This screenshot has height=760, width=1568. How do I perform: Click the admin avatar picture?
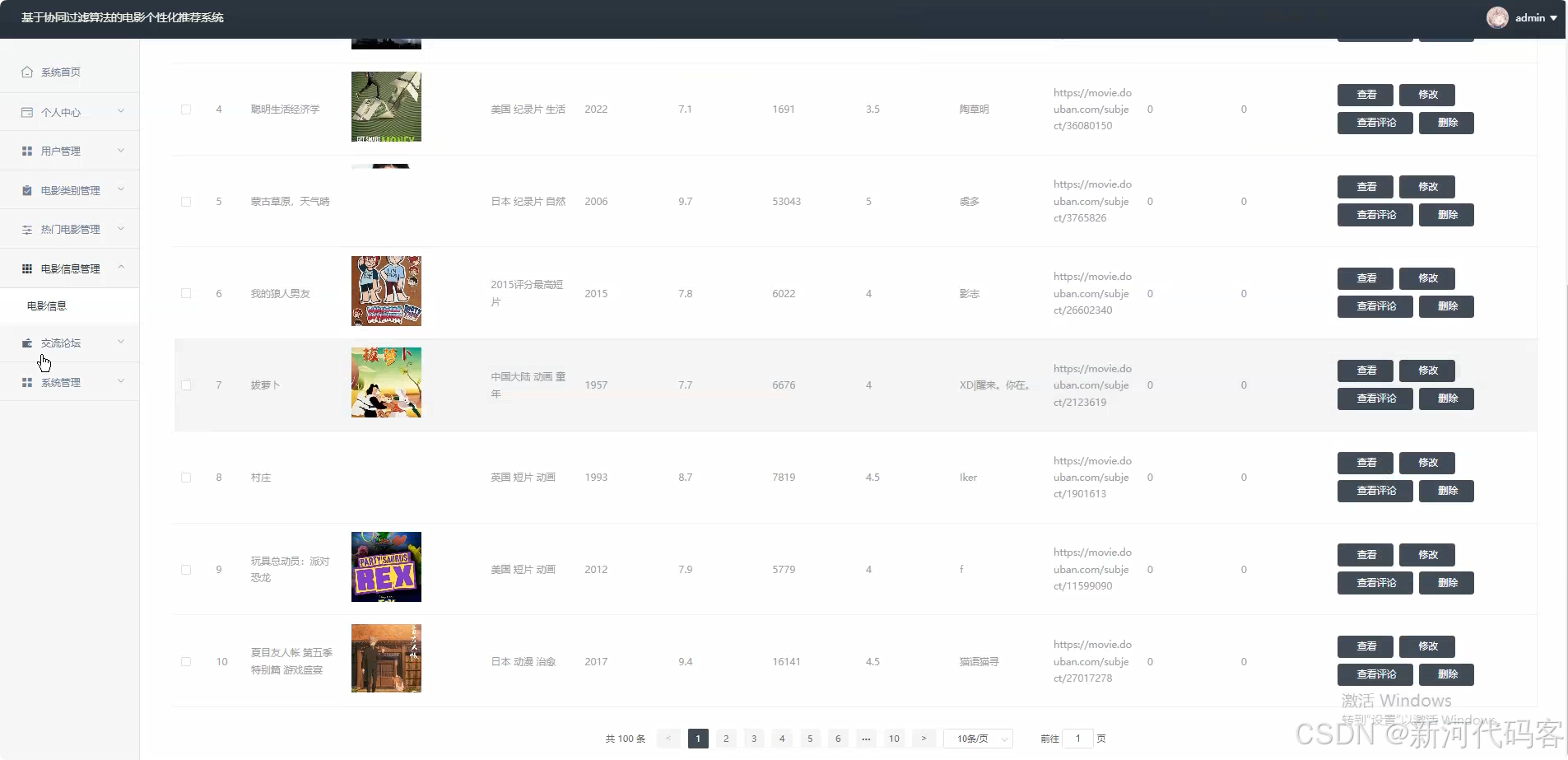click(x=1497, y=17)
